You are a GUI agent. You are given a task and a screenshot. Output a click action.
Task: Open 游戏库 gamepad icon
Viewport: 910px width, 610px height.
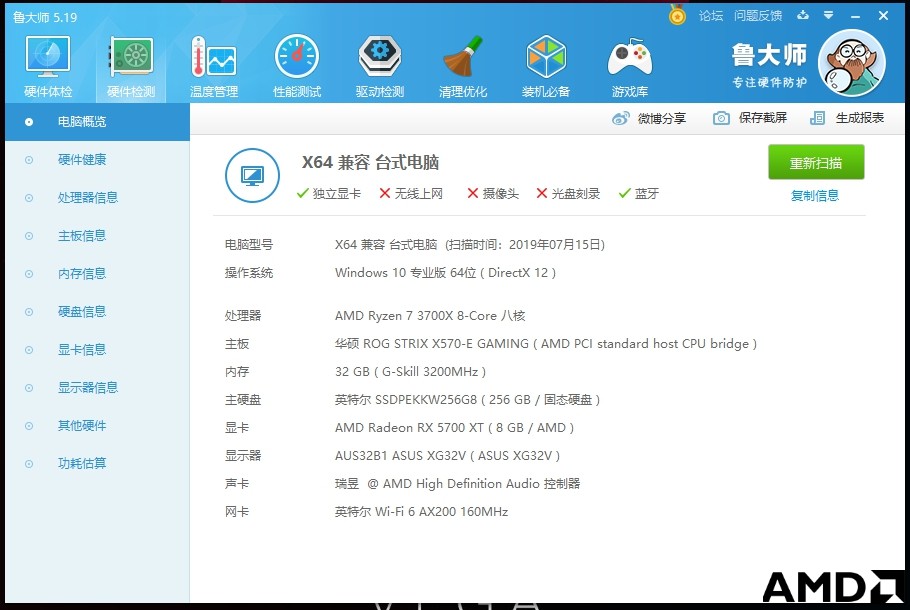coord(630,66)
